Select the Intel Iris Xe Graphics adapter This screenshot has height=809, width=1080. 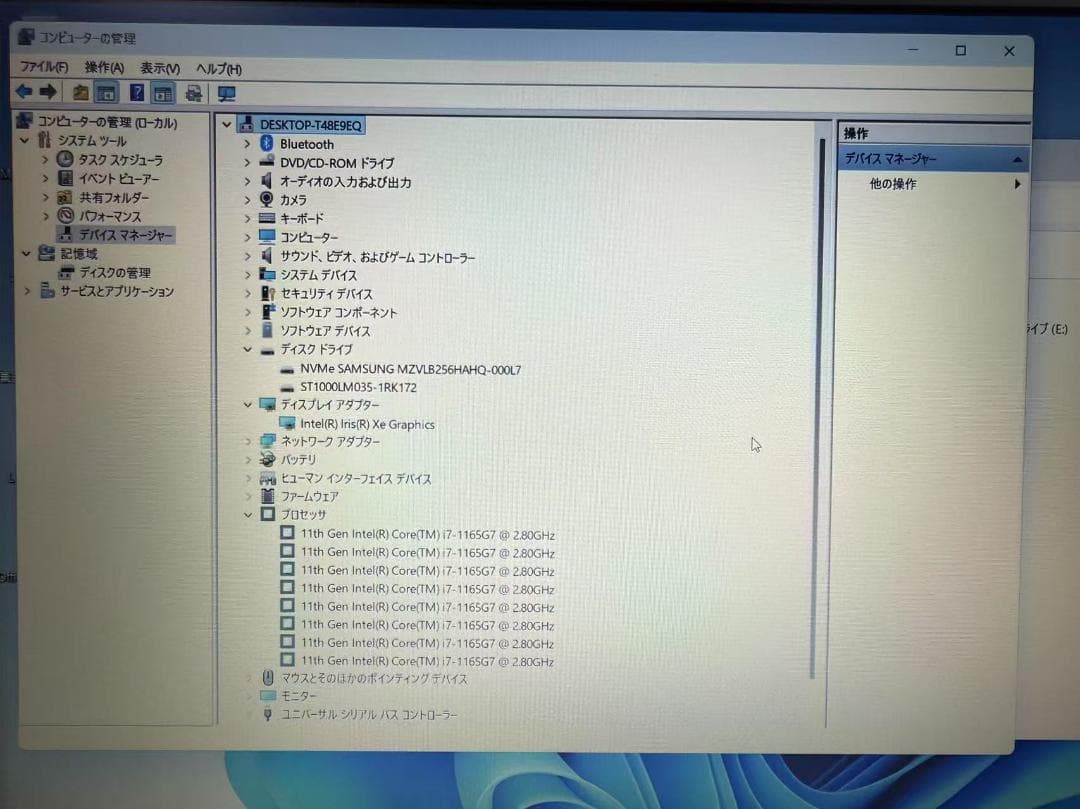367,424
